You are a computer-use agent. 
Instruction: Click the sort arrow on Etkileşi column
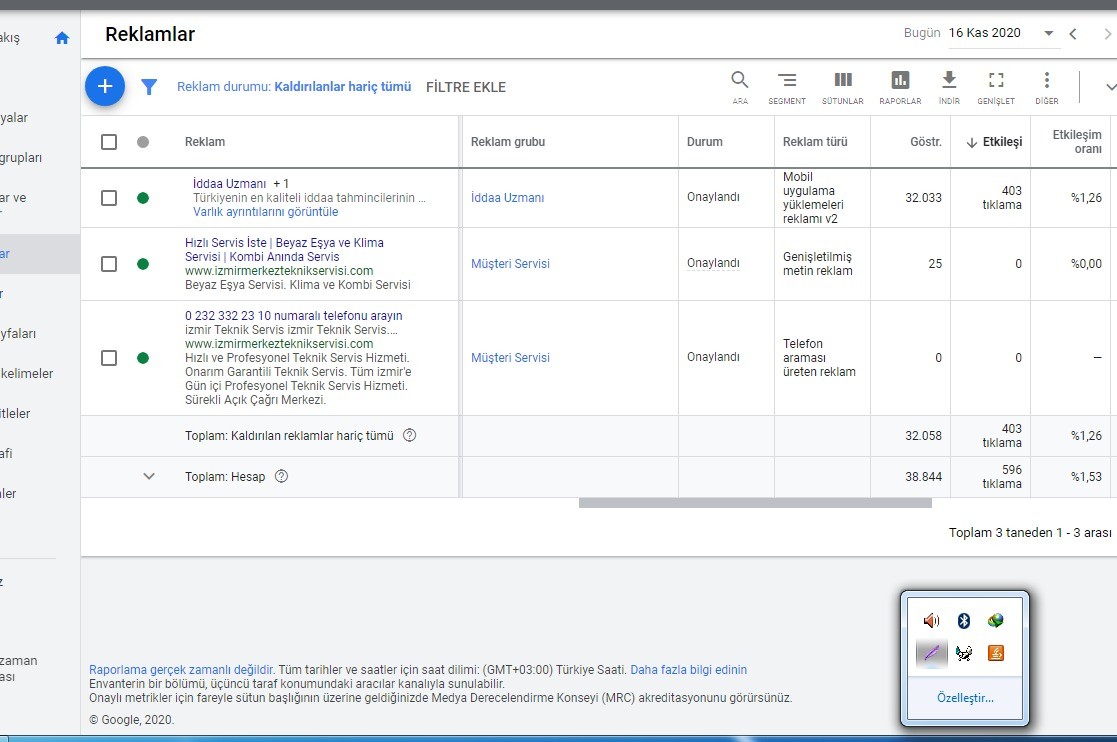tap(972, 142)
